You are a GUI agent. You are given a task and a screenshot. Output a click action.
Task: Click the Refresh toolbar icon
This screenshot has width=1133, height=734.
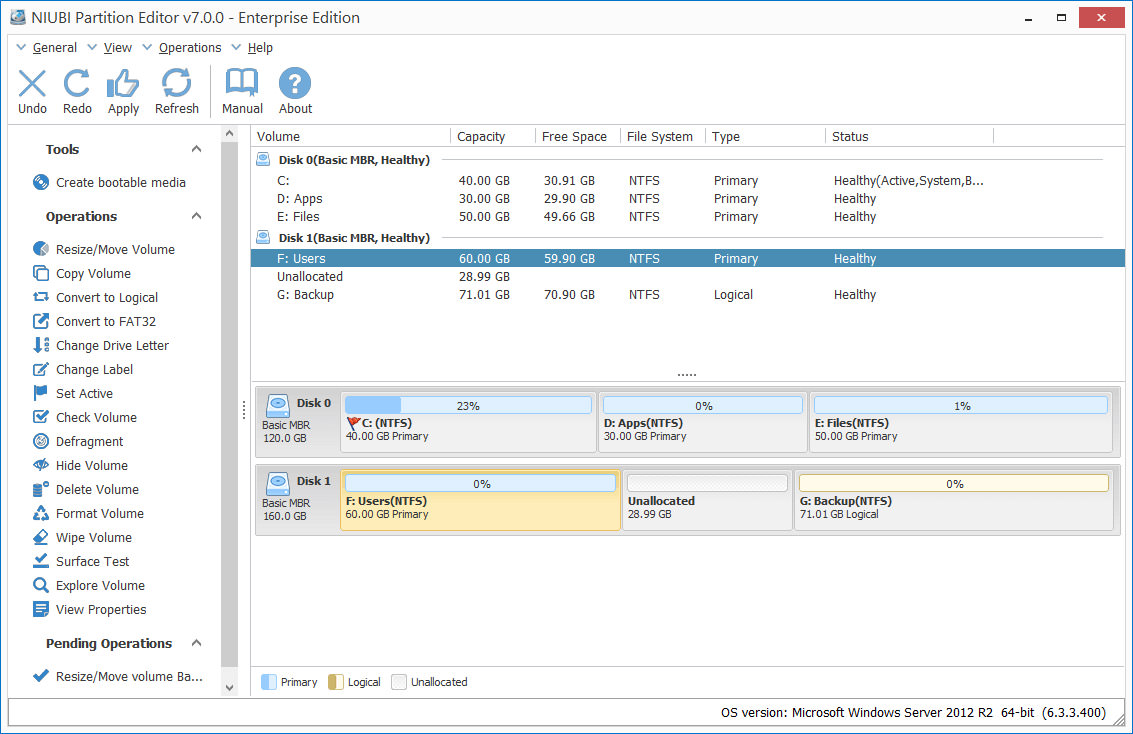[x=176, y=83]
